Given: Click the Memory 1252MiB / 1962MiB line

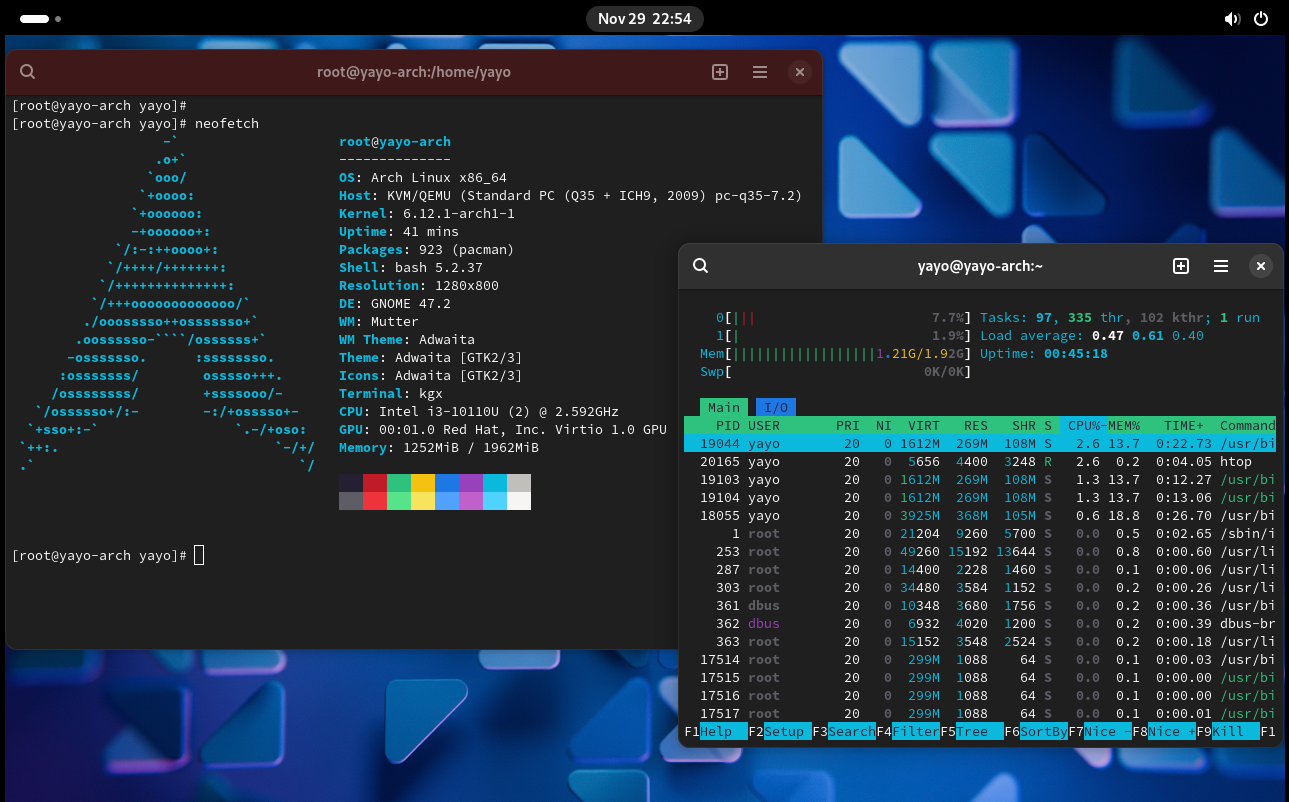Looking at the screenshot, I should point(439,448).
